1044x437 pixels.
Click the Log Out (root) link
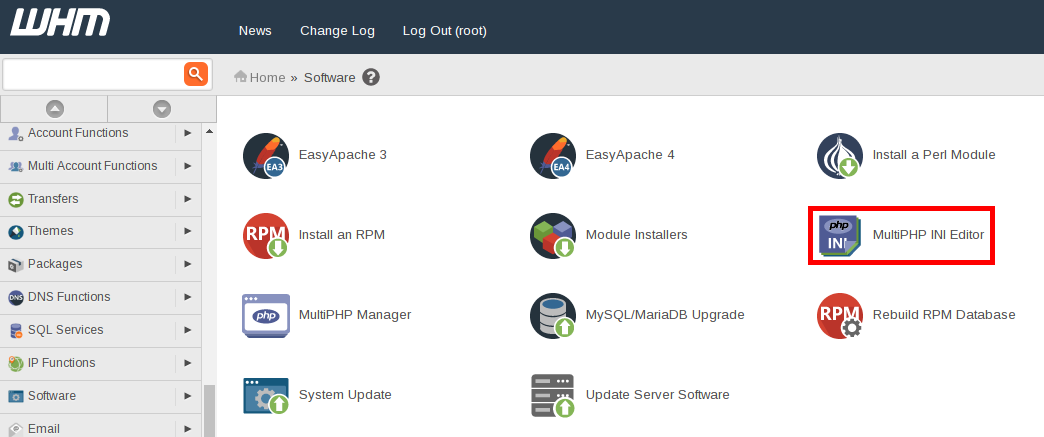click(x=444, y=31)
